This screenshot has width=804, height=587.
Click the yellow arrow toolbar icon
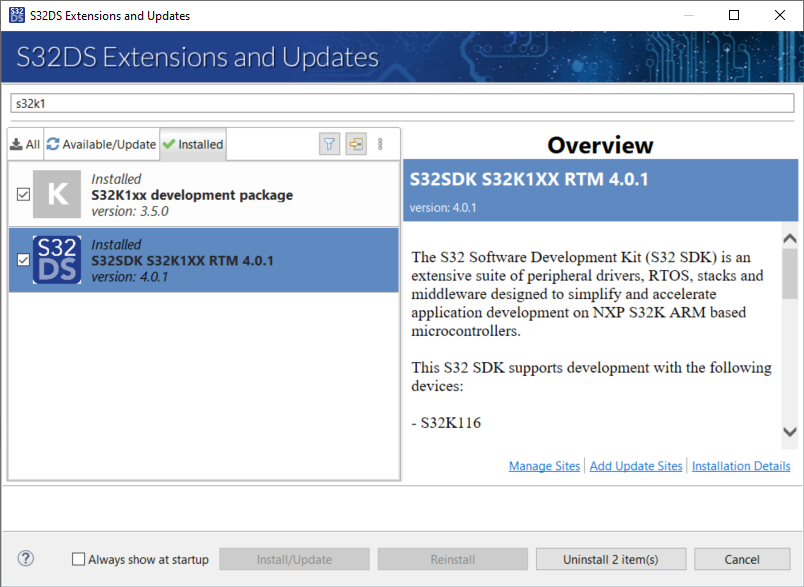click(355, 144)
